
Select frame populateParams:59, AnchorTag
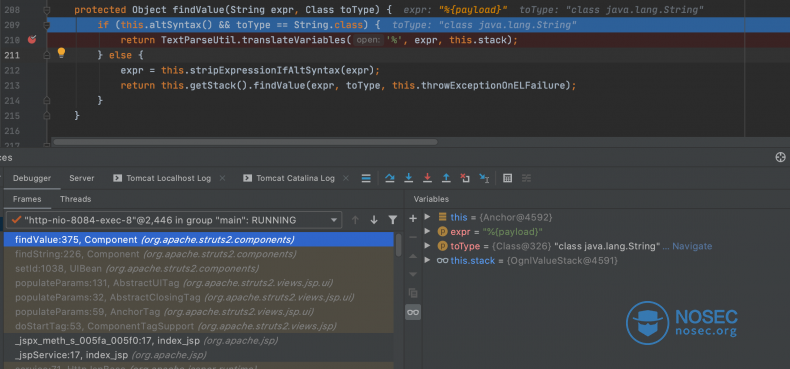(199, 312)
